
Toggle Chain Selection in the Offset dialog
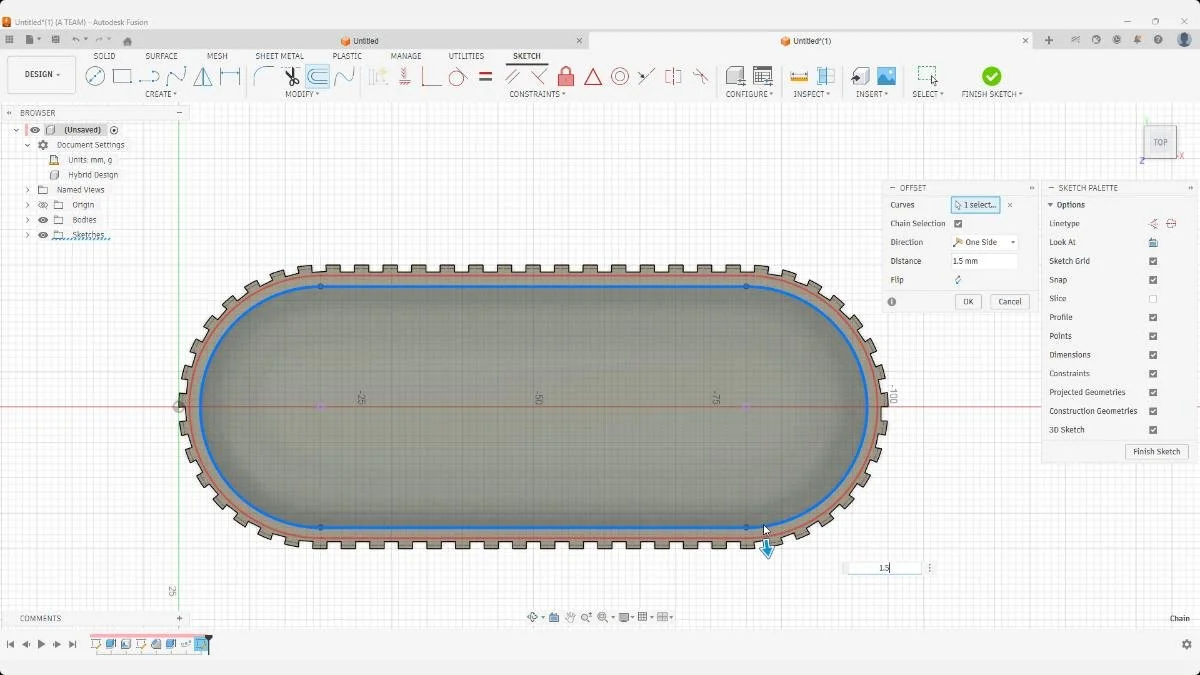click(958, 223)
